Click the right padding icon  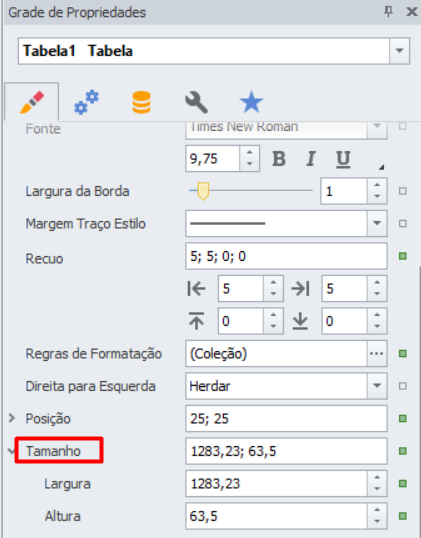click(x=301, y=288)
